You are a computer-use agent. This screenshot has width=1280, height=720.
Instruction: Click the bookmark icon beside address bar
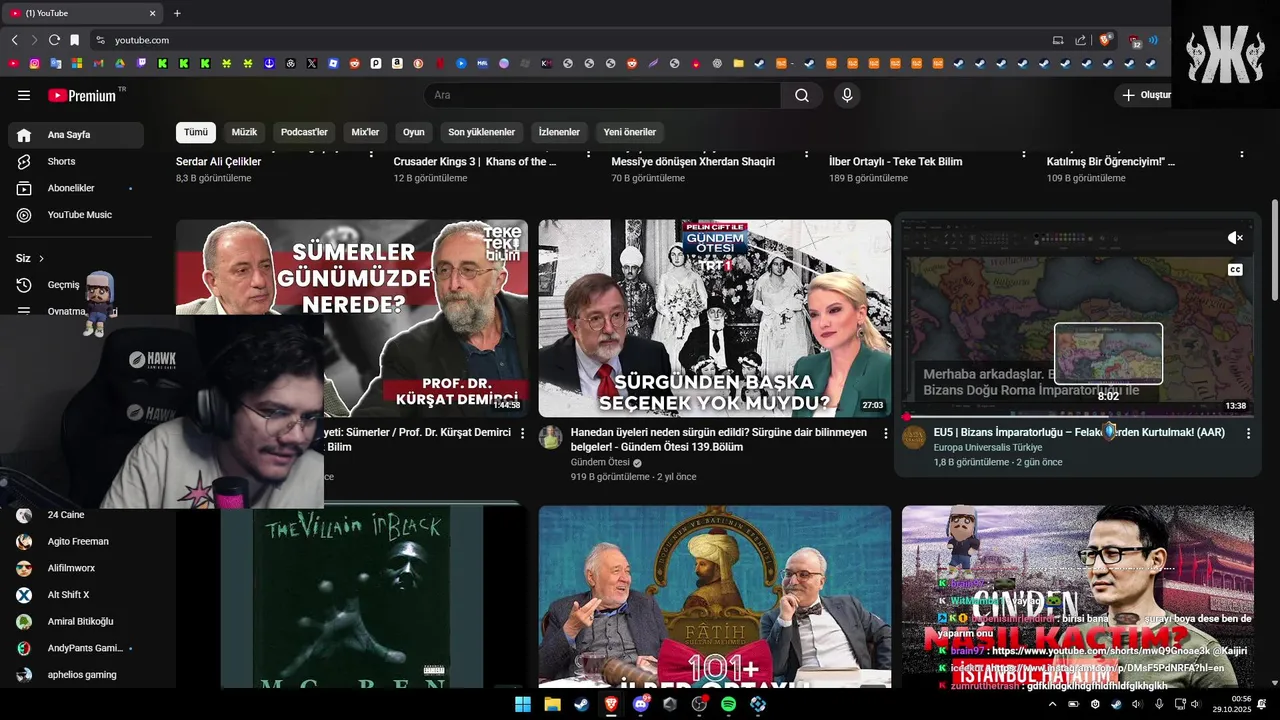(74, 40)
